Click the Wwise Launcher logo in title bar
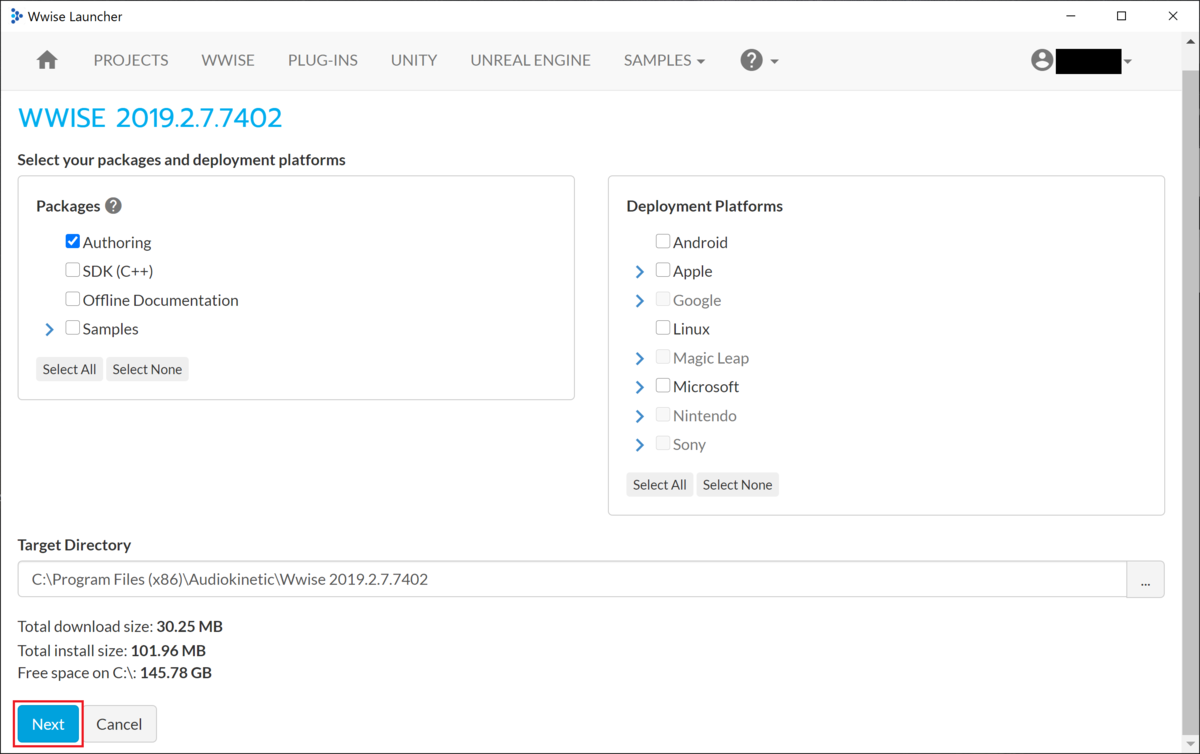The image size is (1200, 754). tap(16, 16)
